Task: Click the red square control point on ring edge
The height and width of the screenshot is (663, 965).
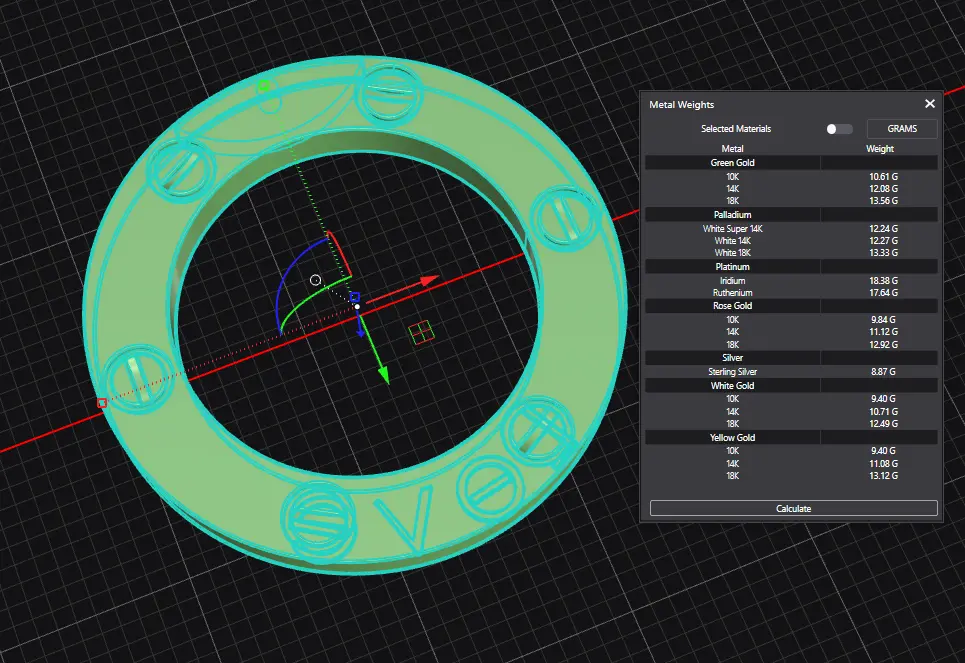Action: point(102,403)
